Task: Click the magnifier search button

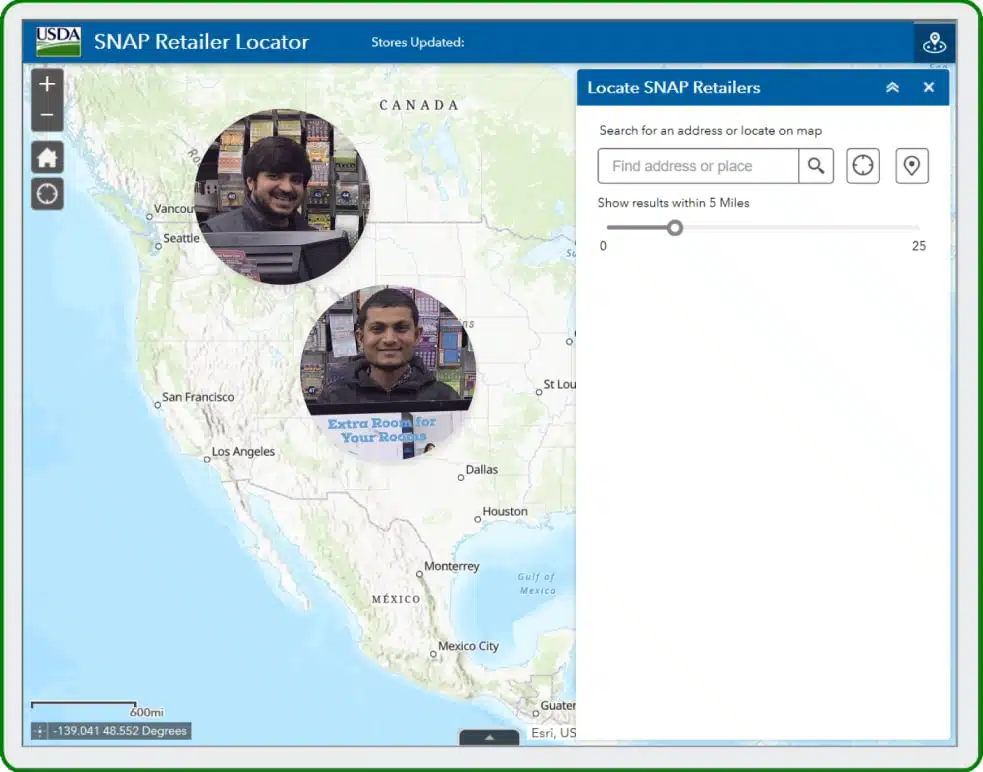Action: coord(816,166)
